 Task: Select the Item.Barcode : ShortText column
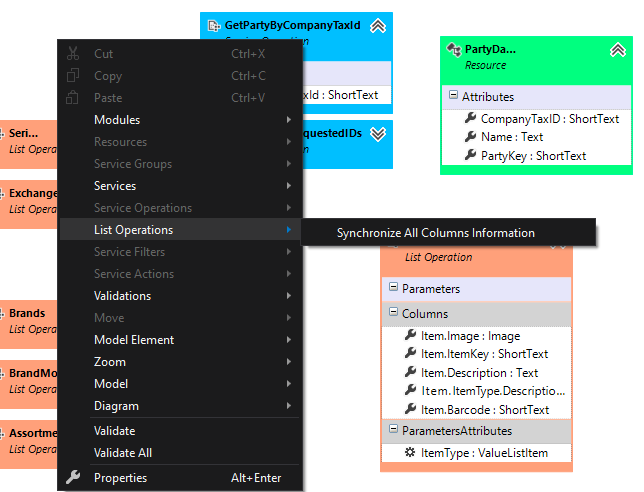(485, 409)
